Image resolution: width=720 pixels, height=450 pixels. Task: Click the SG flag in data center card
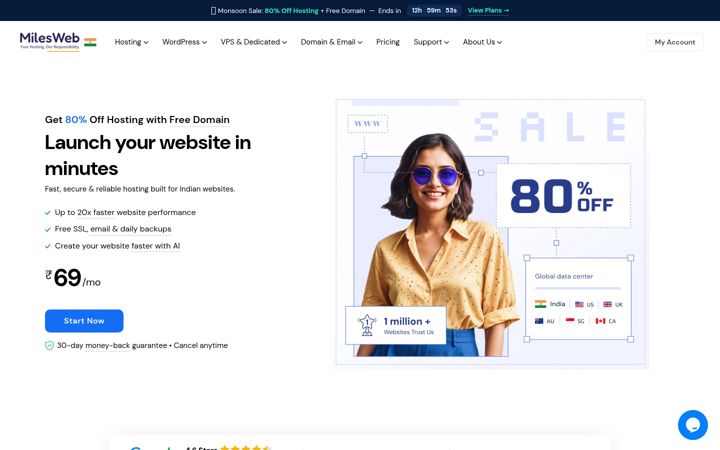click(x=570, y=321)
